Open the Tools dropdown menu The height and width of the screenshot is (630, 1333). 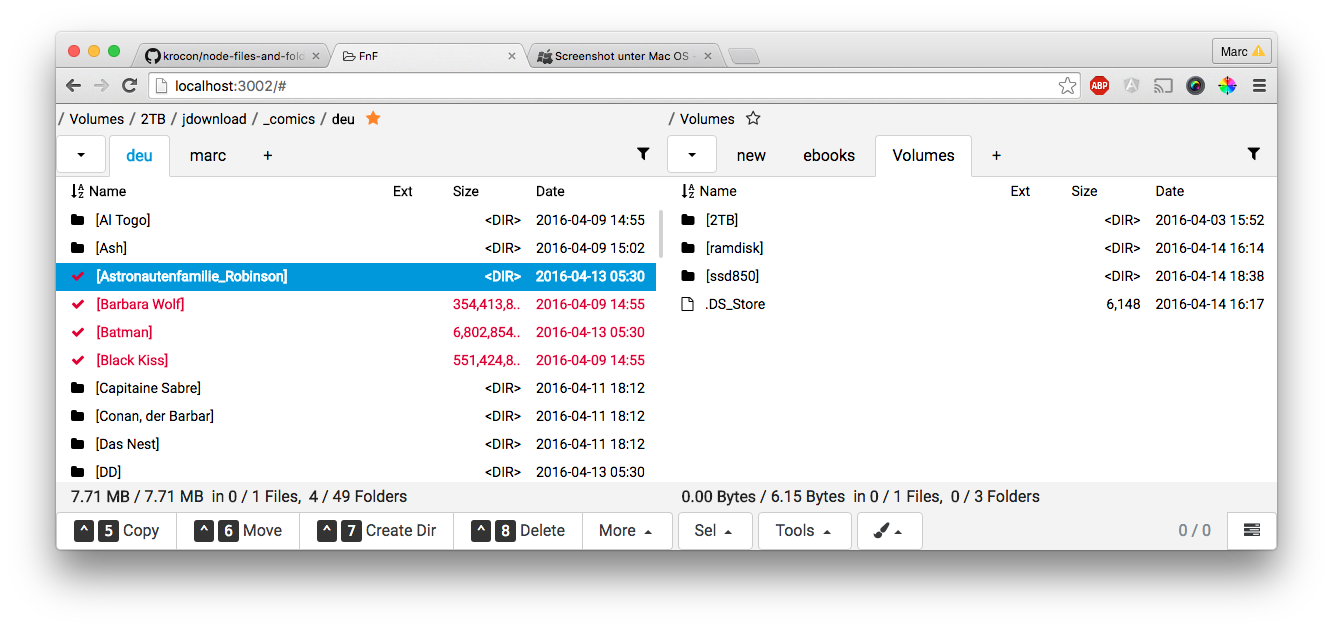click(804, 531)
